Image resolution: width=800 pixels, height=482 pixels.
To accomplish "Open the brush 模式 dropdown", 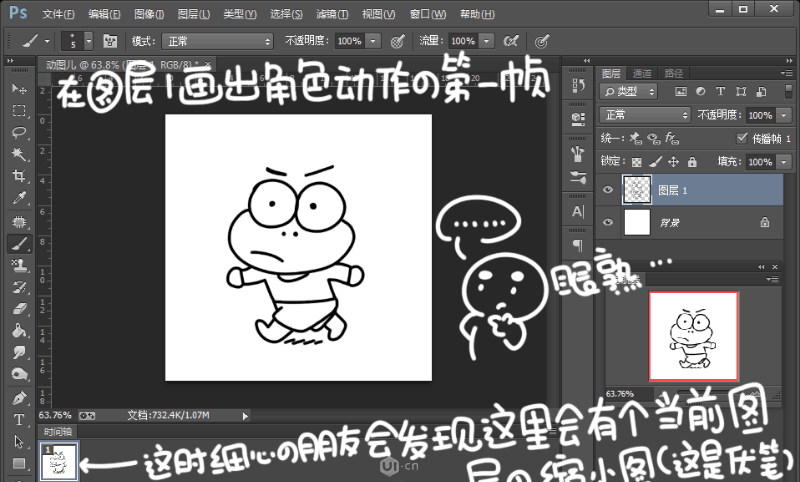I will [x=217, y=41].
